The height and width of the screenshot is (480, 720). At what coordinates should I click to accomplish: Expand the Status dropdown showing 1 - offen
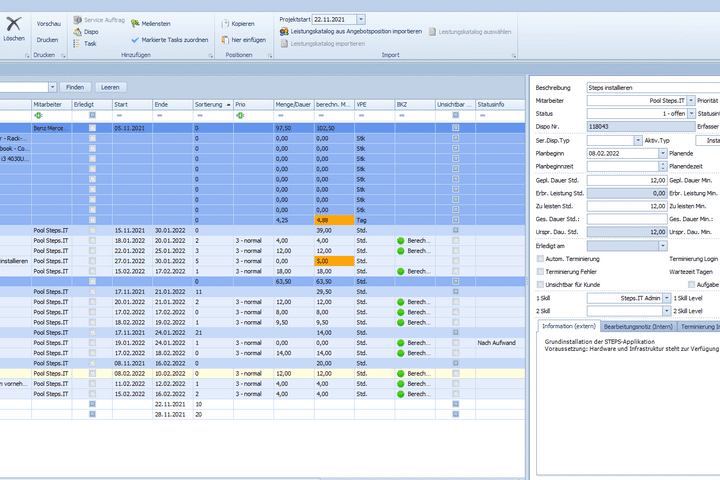(690, 114)
